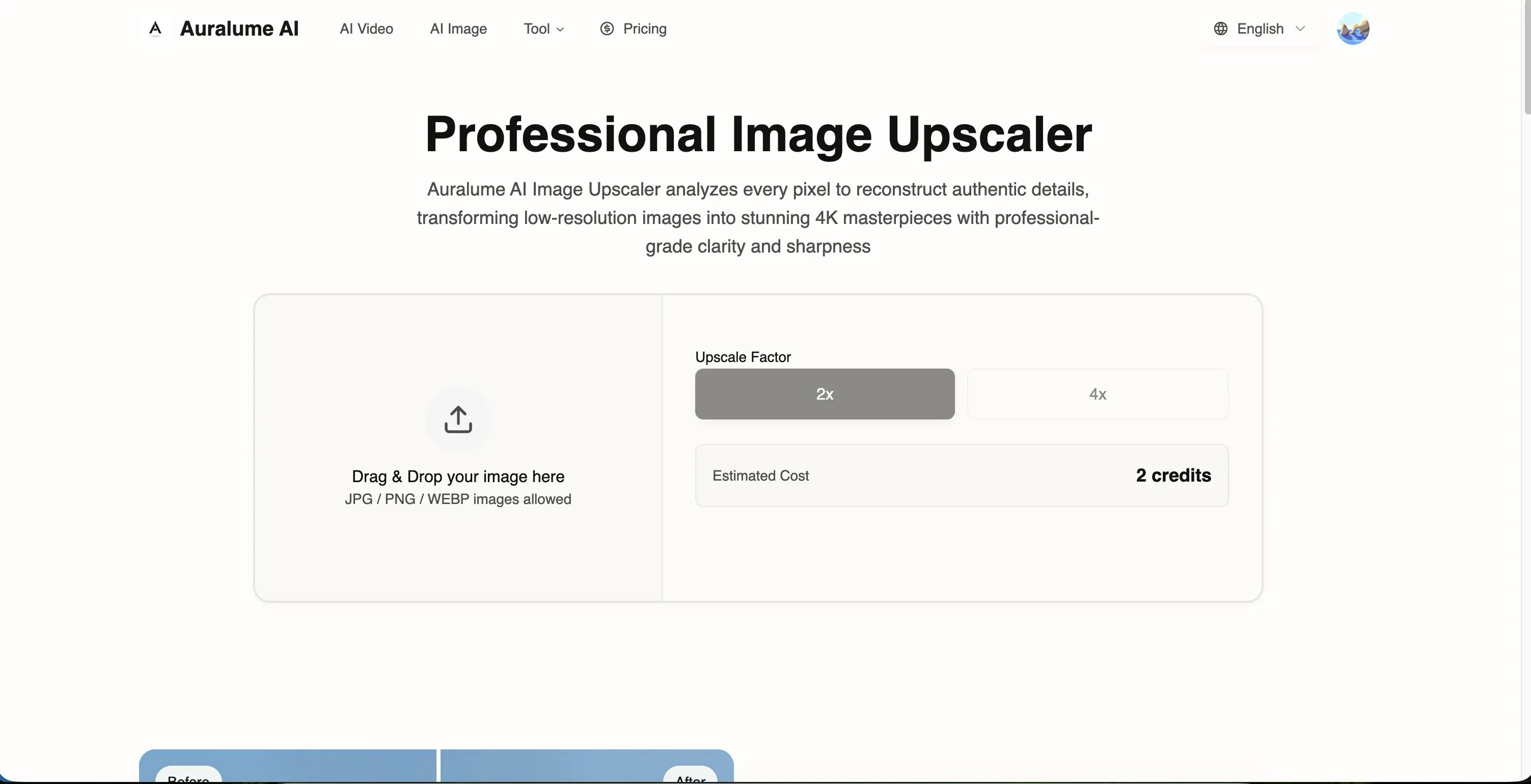The image size is (1531, 784).
Task: Open the Pricing page
Action: click(645, 29)
